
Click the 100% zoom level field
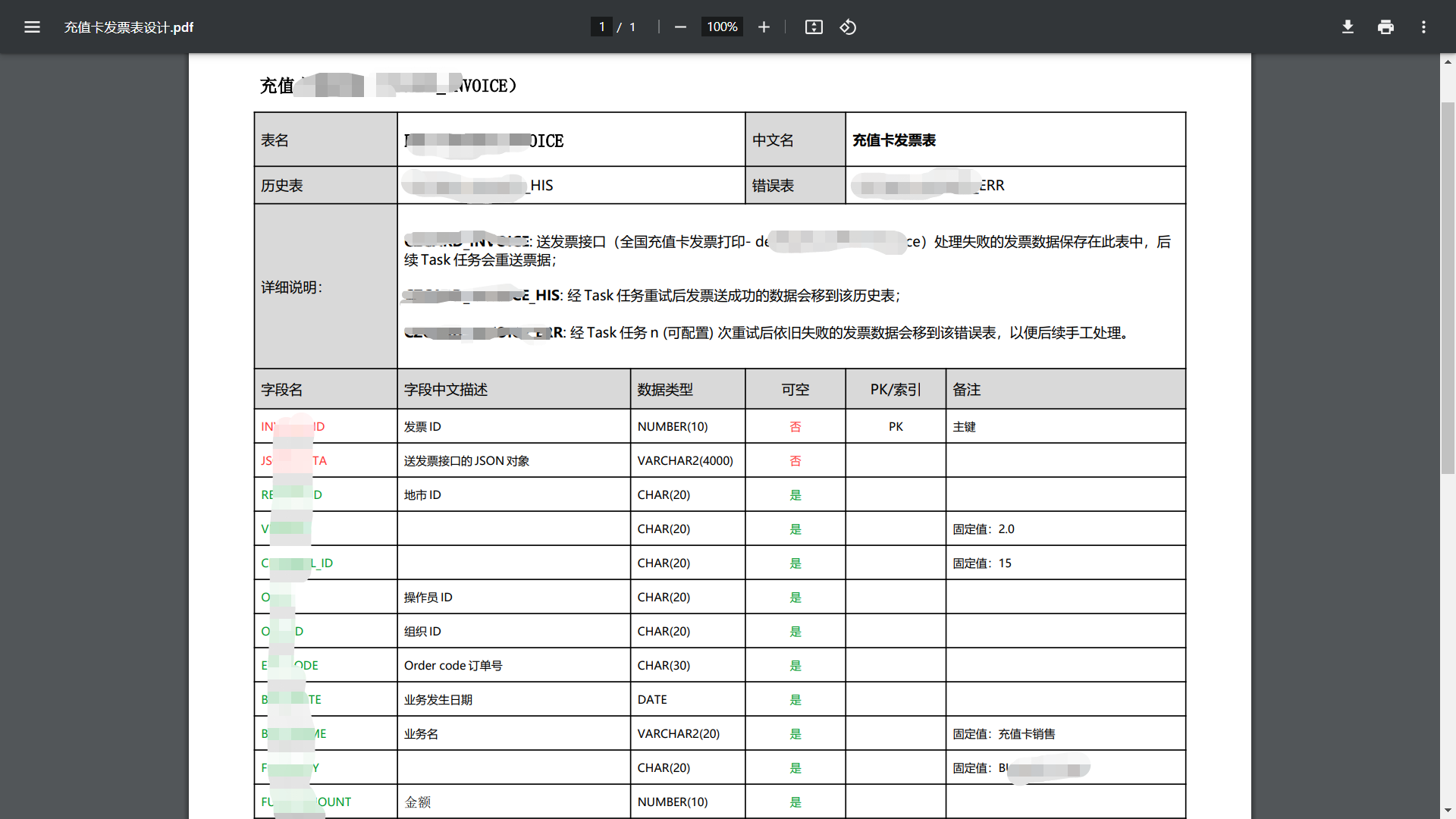(722, 27)
